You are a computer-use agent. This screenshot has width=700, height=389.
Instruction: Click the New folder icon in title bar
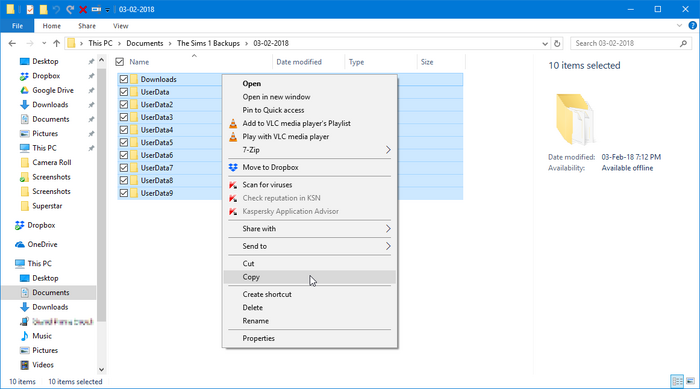[x=43, y=9]
